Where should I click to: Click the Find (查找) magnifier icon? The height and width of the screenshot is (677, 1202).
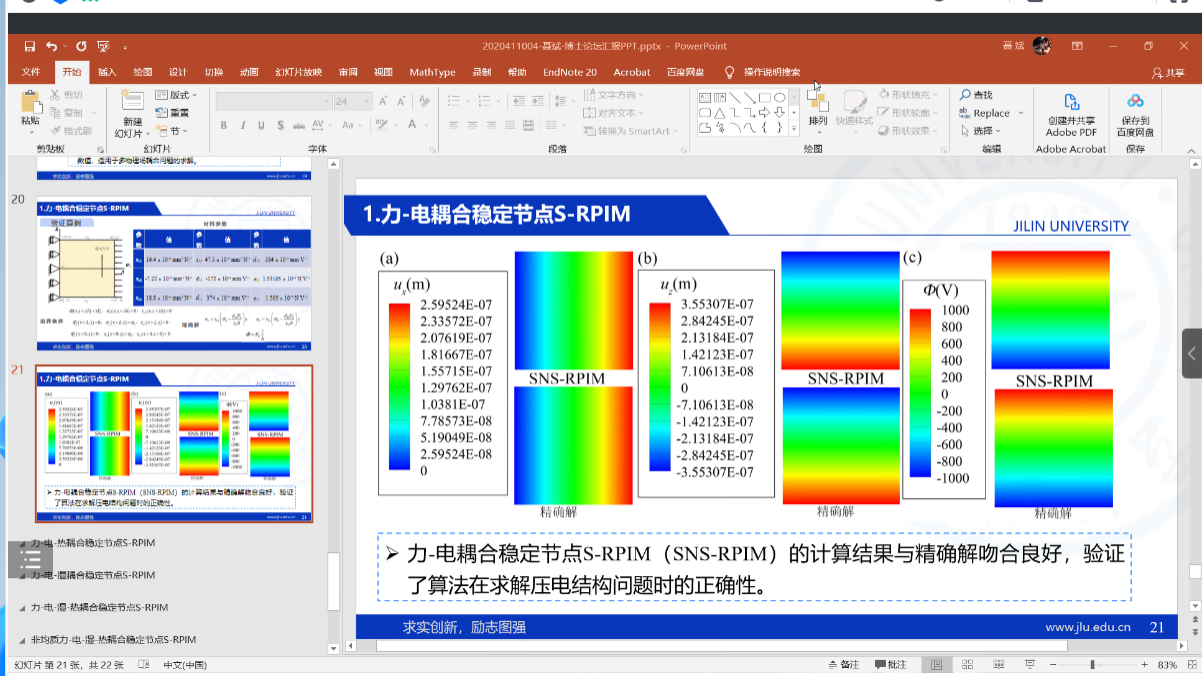(966, 95)
